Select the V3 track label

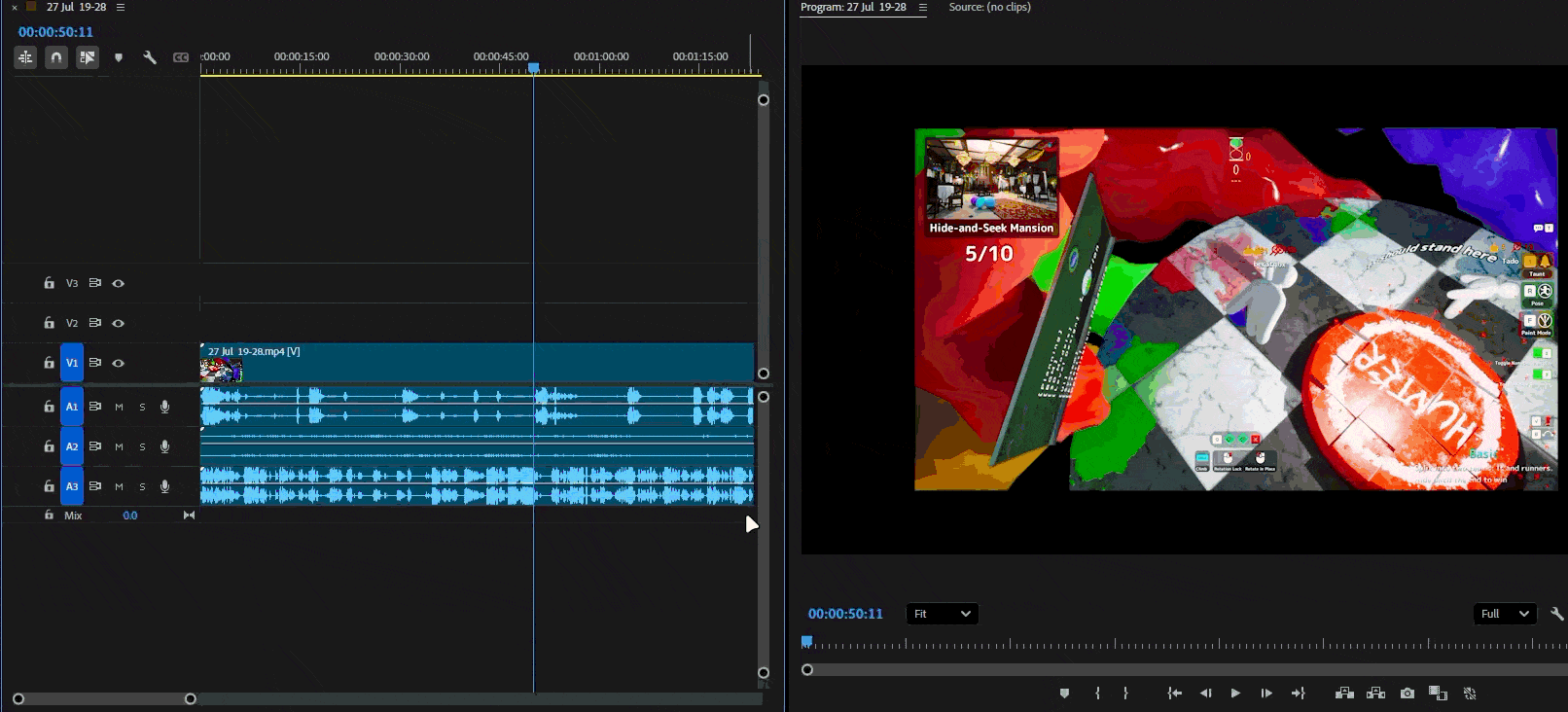[x=72, y=283]
